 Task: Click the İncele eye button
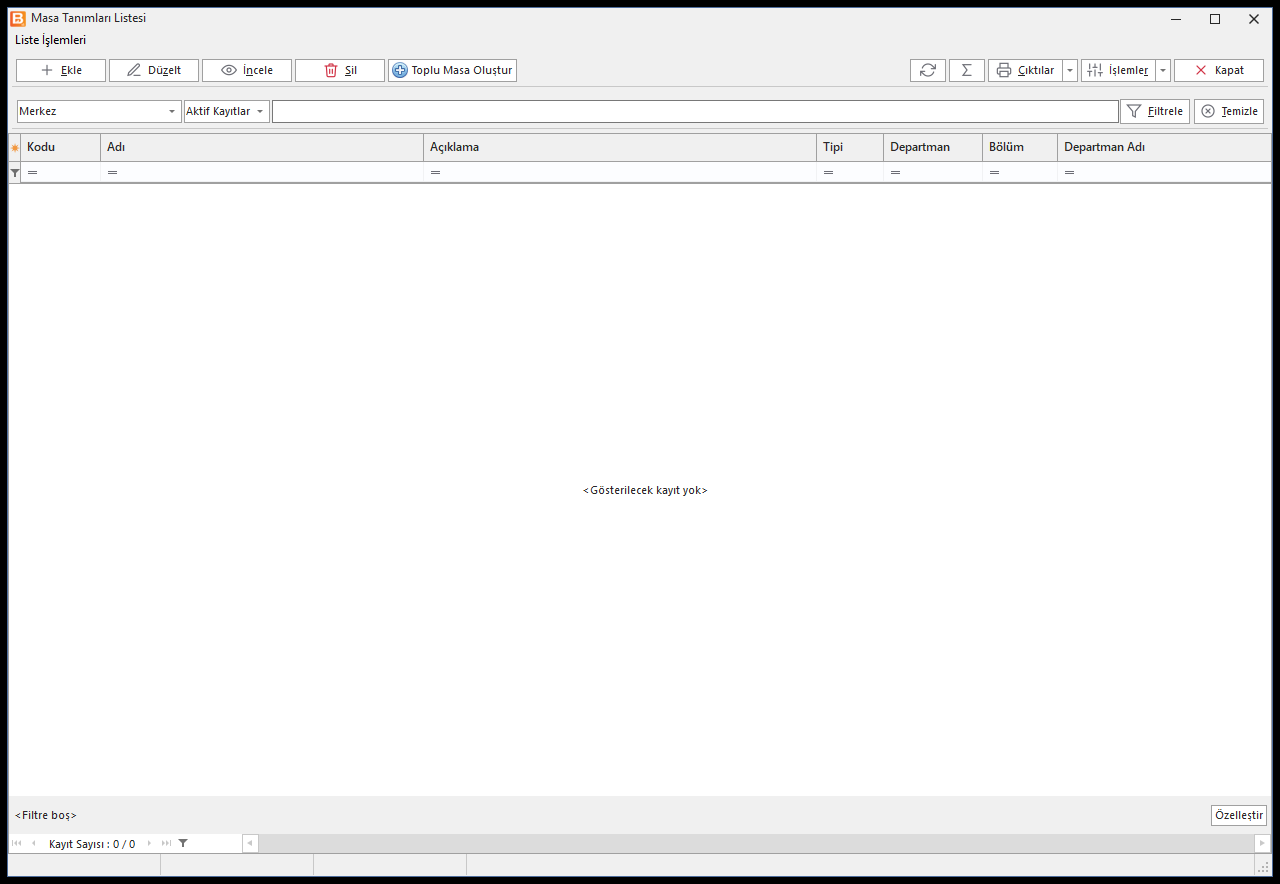click(247, 70)
